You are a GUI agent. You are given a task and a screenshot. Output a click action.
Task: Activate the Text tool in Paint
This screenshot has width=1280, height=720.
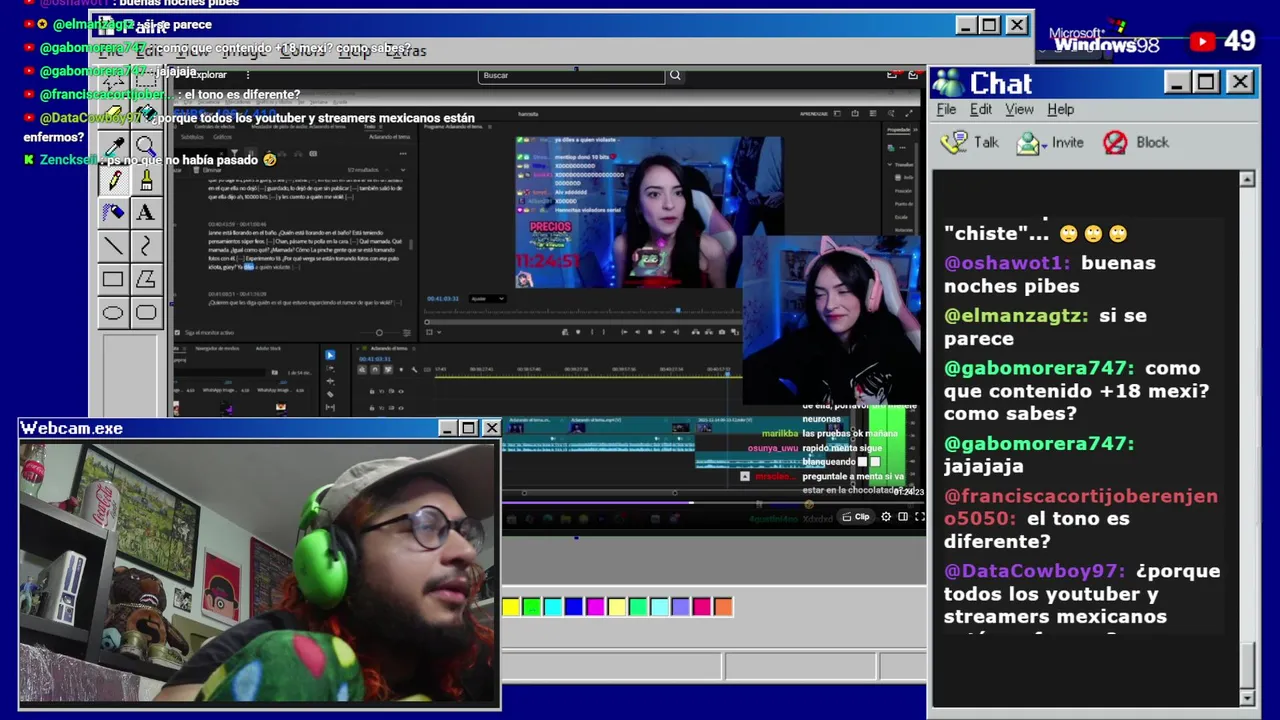(x=146, y=213)
